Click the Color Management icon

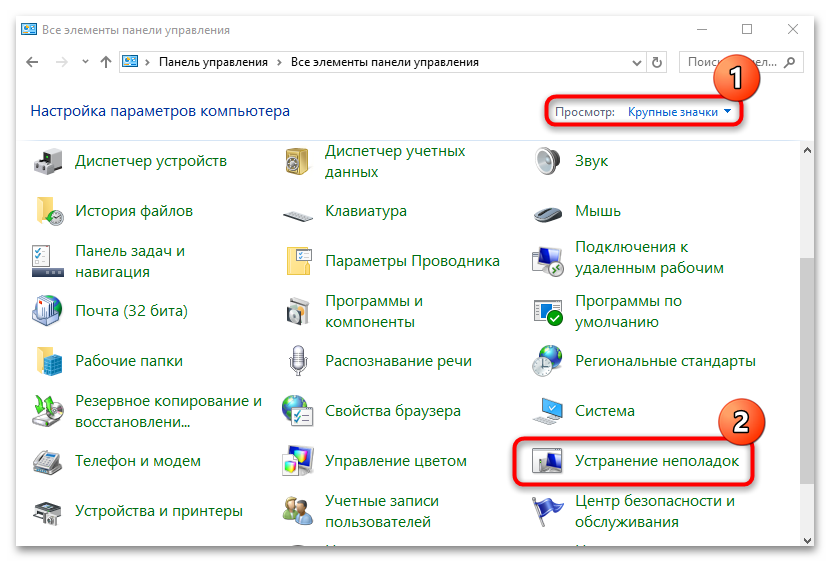tap(298, 461)
